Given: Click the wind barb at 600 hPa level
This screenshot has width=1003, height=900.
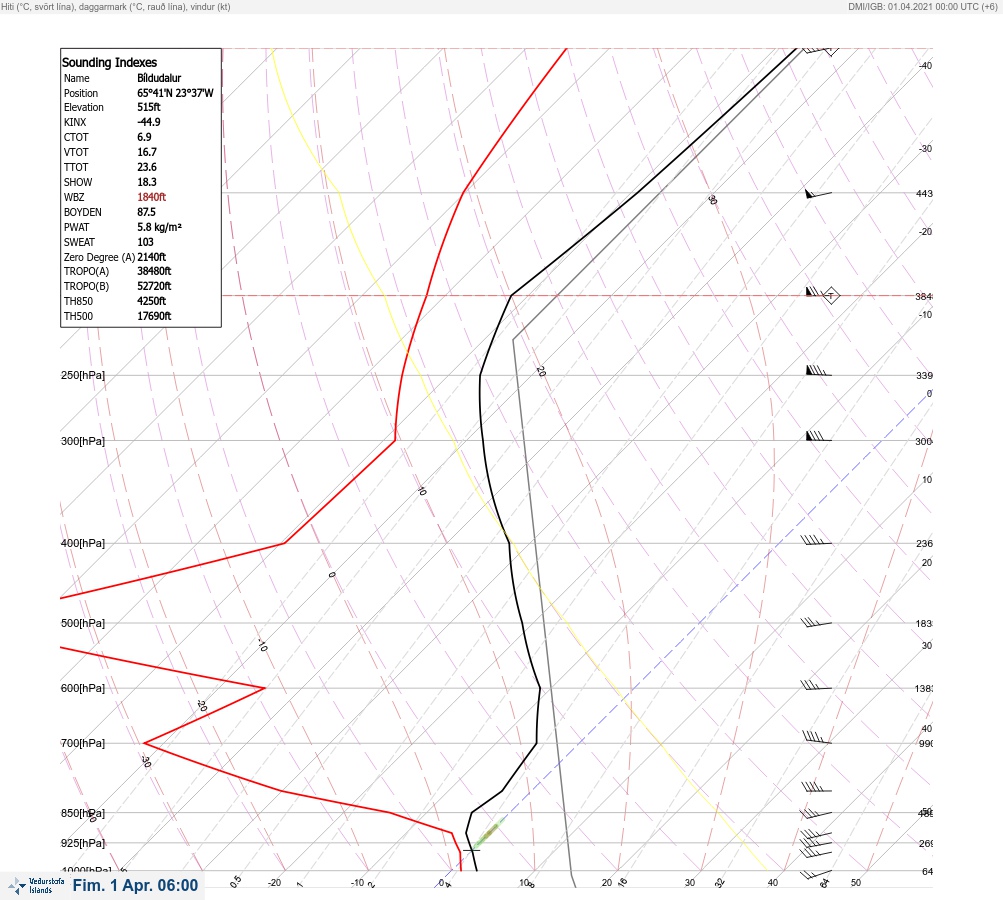Looking at the screenshot, I should tap(816, 686).
